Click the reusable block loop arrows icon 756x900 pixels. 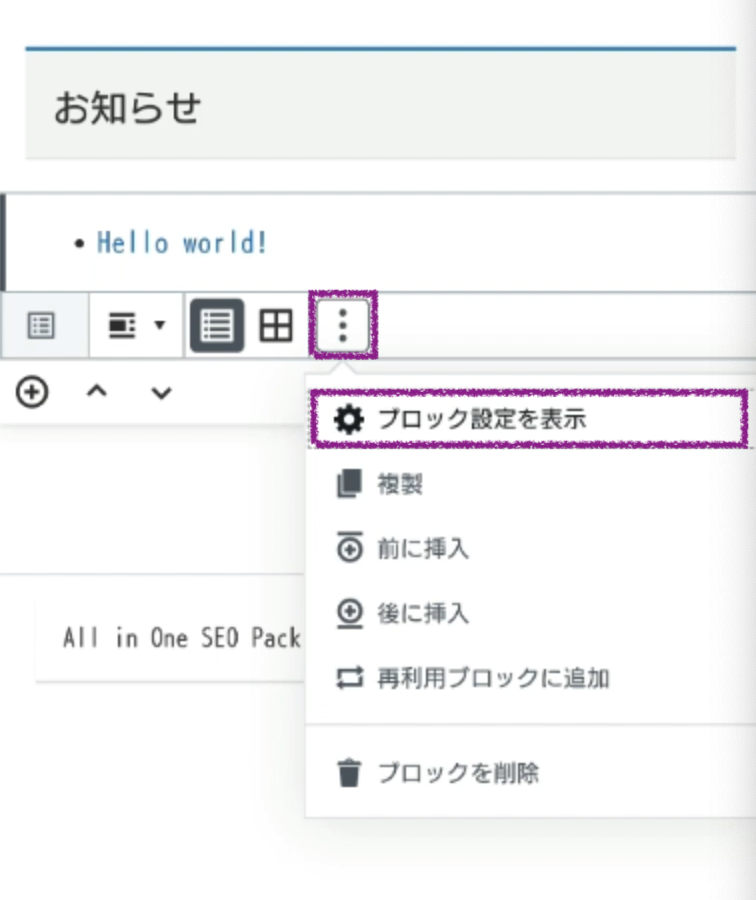pos(348,679)
